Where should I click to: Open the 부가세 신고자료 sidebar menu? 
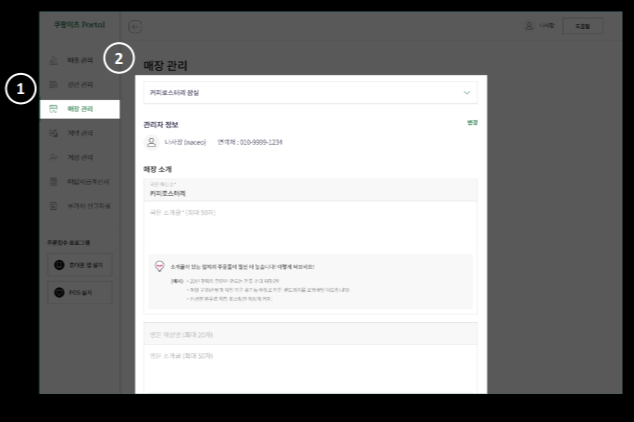(80, 206)
